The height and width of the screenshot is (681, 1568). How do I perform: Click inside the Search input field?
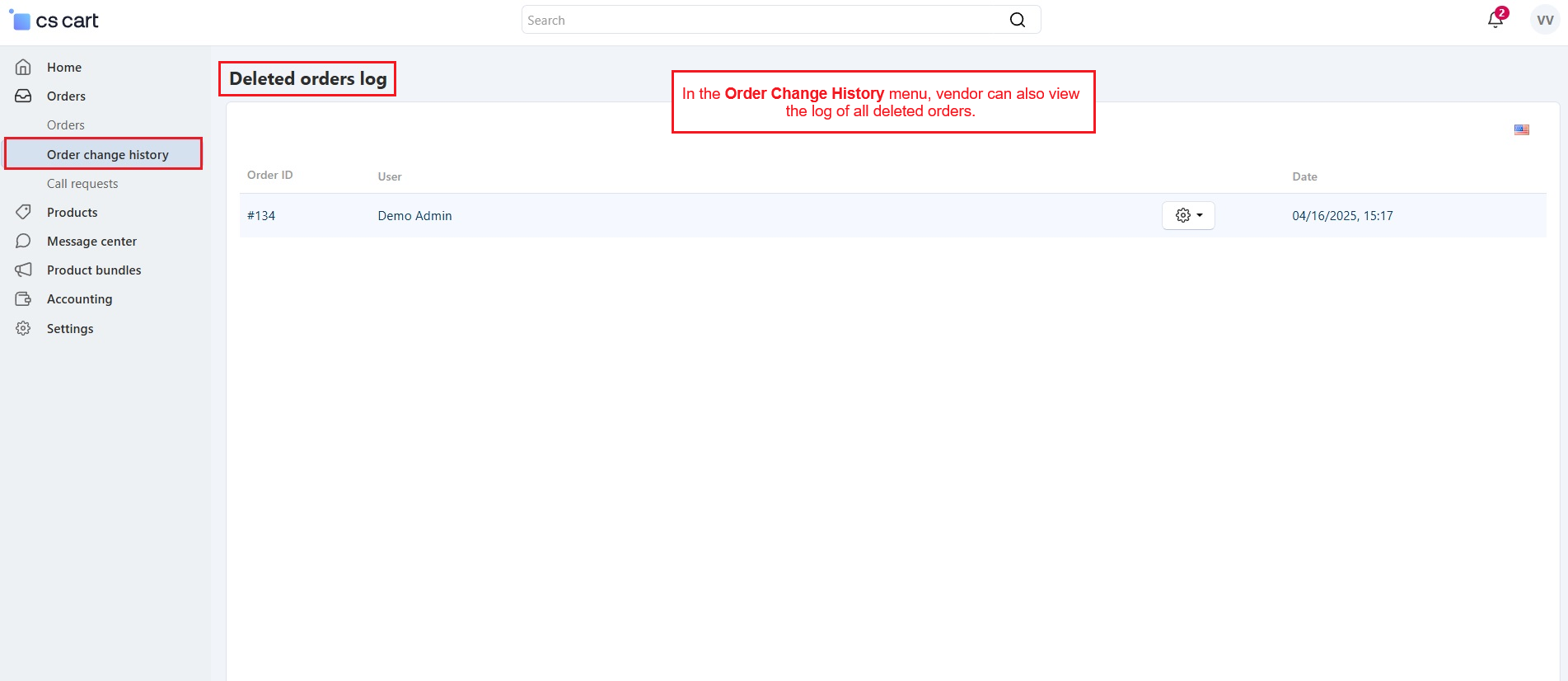tap(758, 20)
